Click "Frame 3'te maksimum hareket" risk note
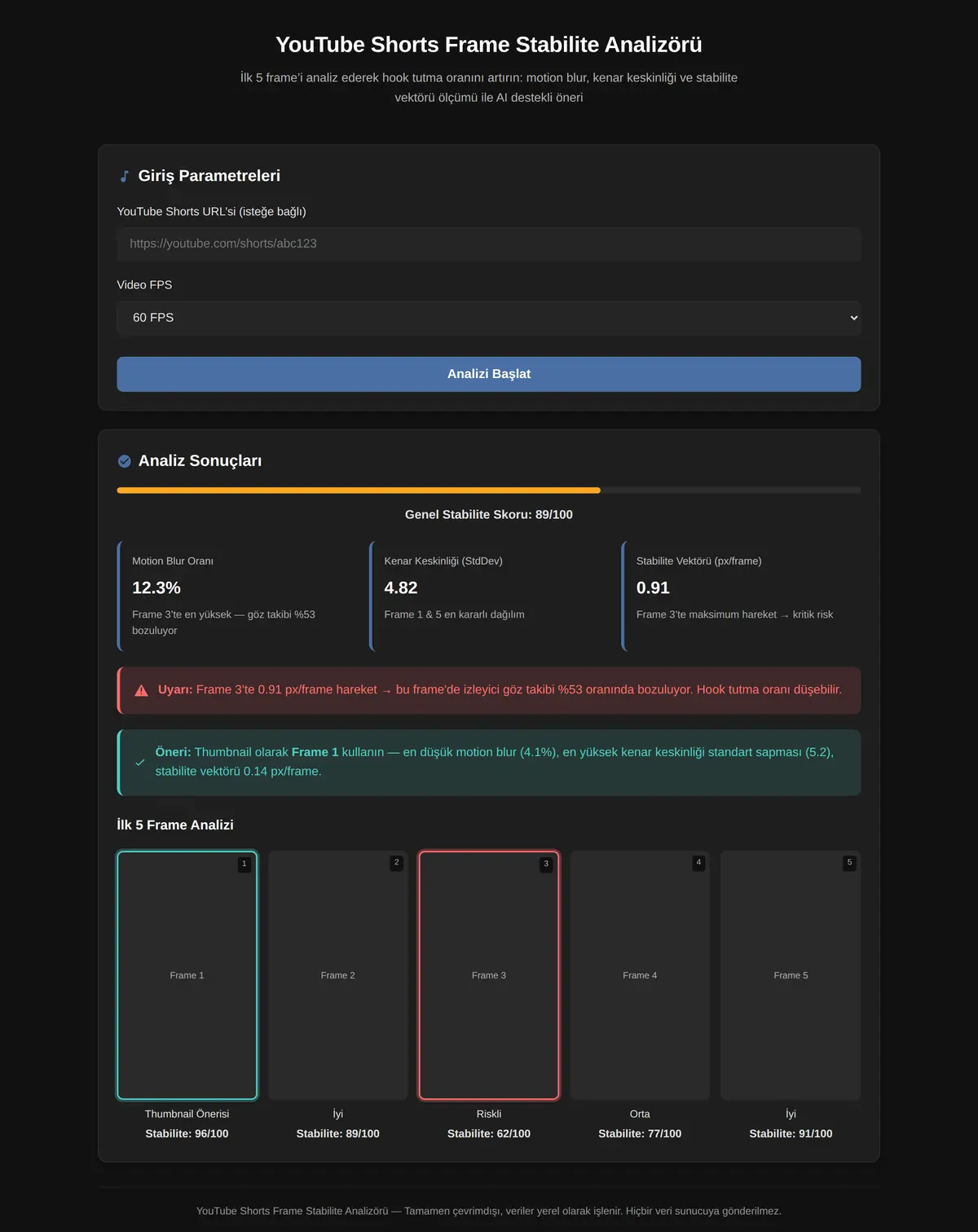 point(734,614)
